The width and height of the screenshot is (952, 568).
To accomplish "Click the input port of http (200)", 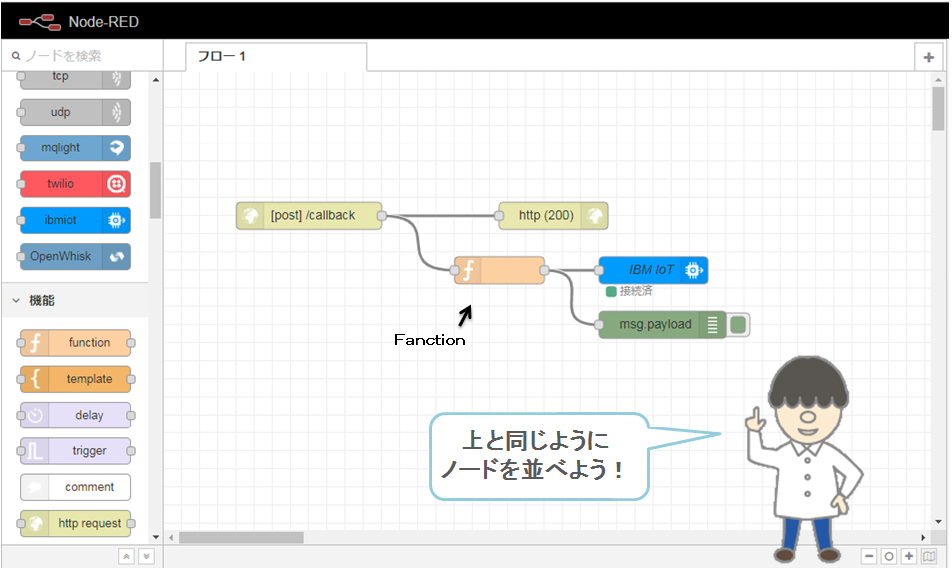I will (499, 215).
